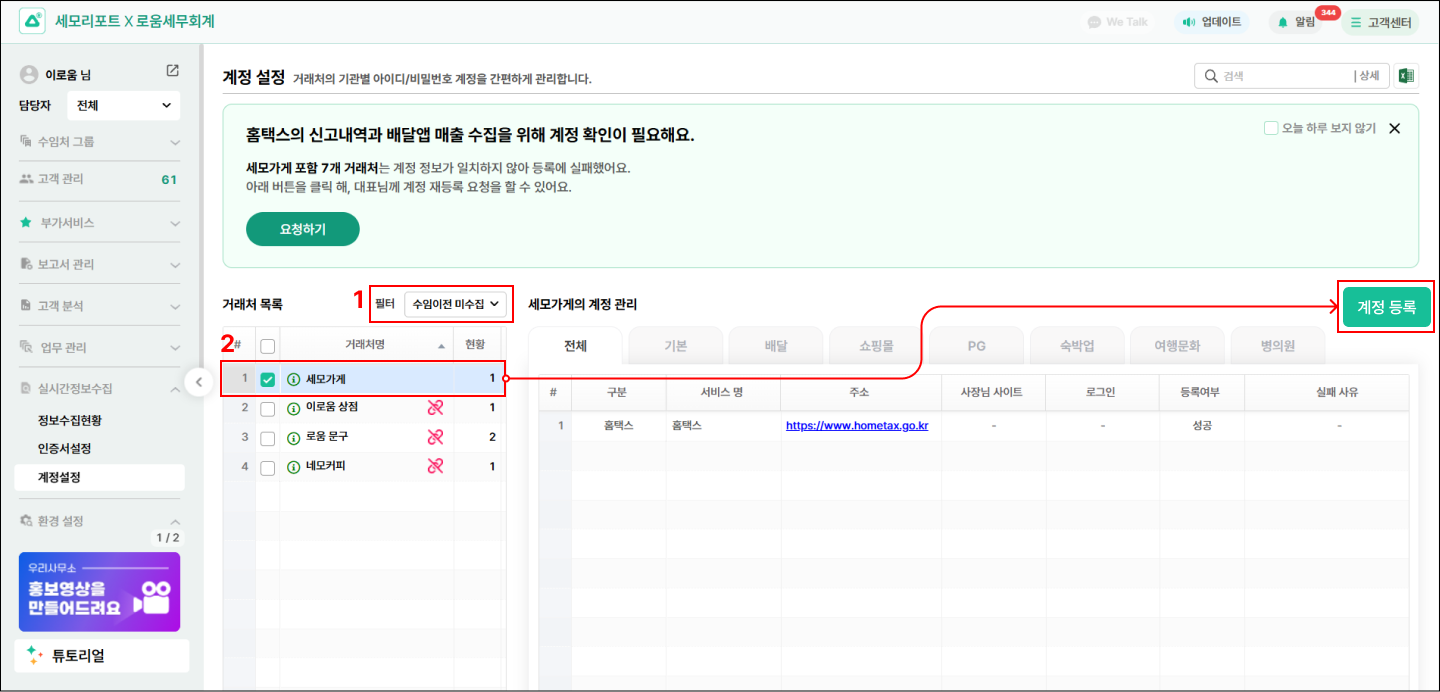This screenshot has width=1440, height=692.
Task: Click the 계정 등록 button
Action: [1386, 307]
